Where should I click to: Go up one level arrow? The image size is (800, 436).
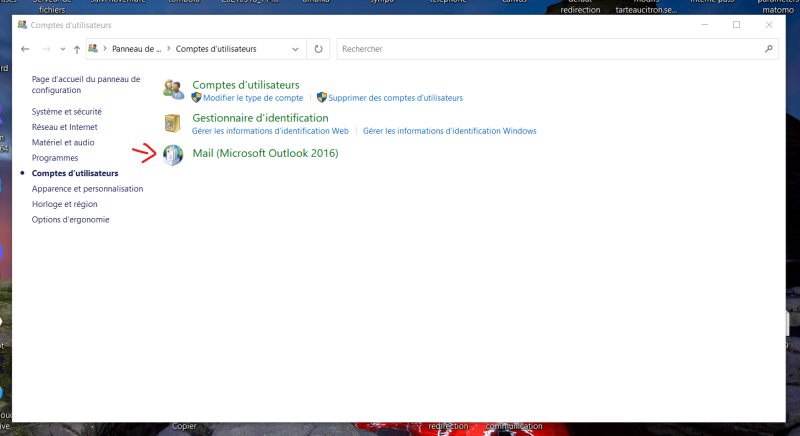pyautogui.click(x=77, y=49)
